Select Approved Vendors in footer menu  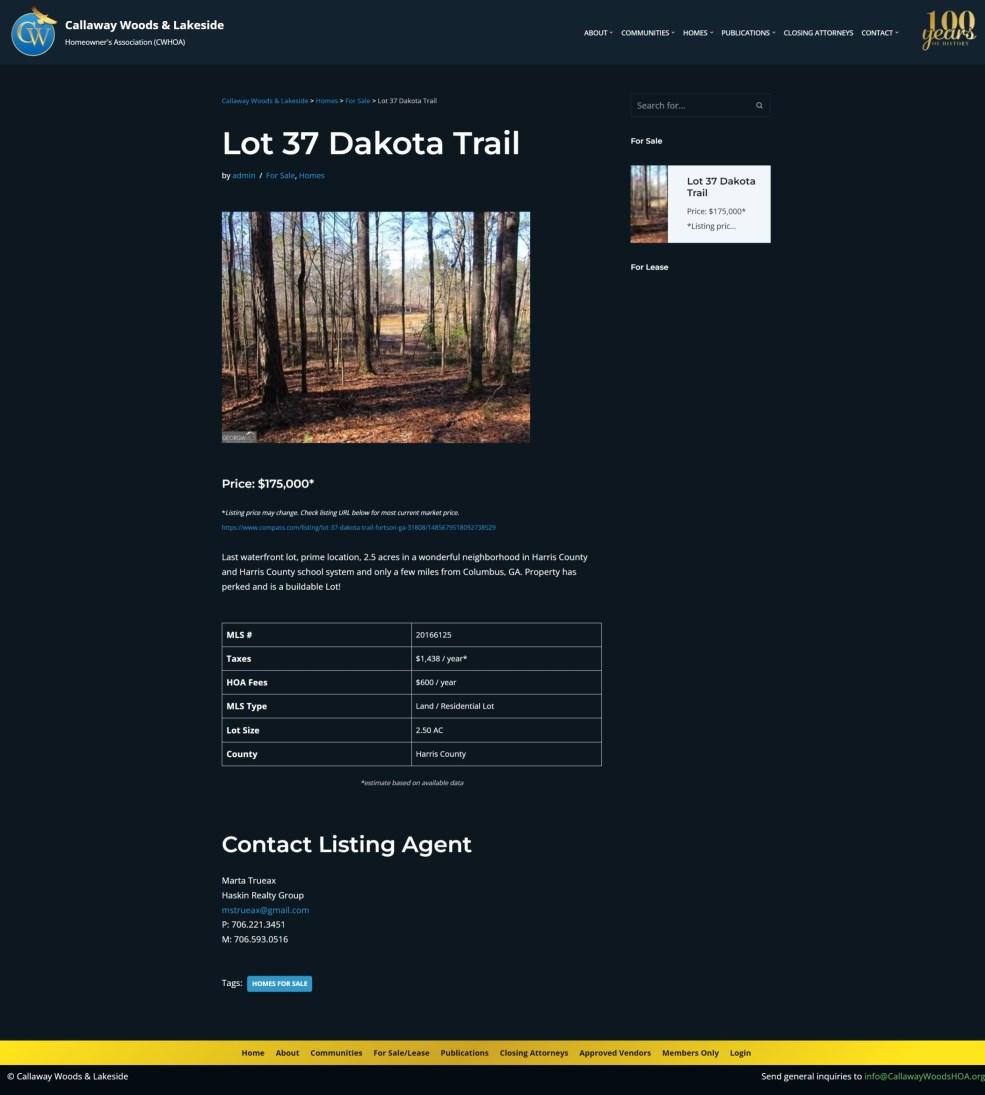point(615,1053)
